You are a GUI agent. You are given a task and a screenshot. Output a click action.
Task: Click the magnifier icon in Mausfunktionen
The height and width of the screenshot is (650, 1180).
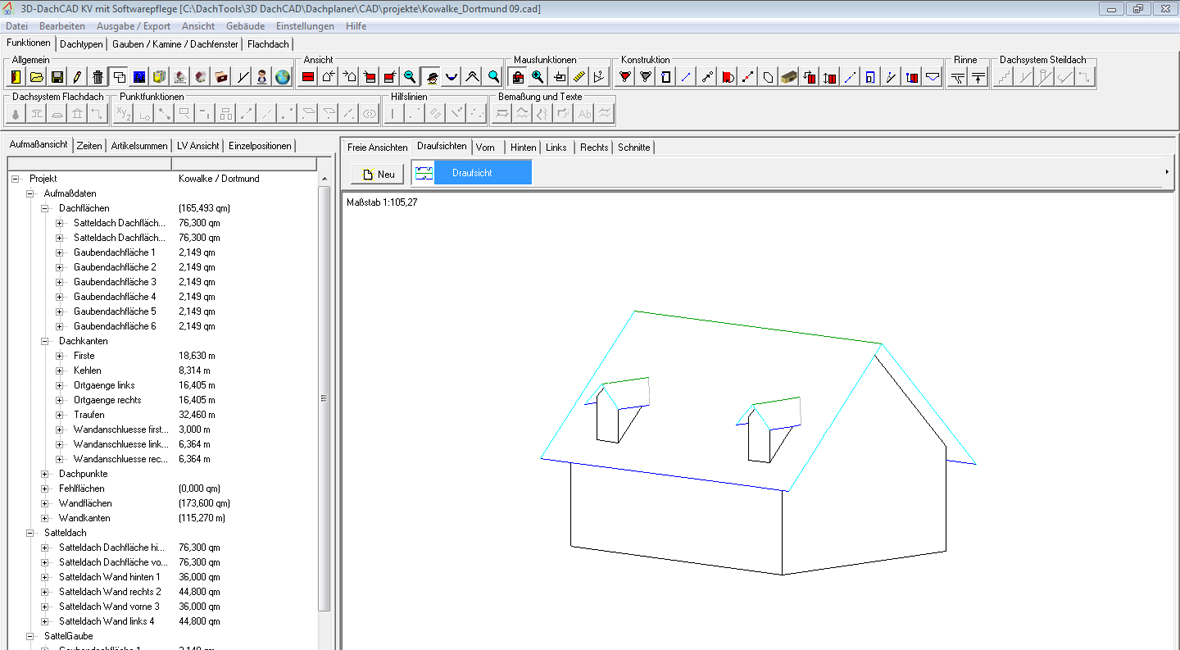pyautogui.click(x=538, y=77)
